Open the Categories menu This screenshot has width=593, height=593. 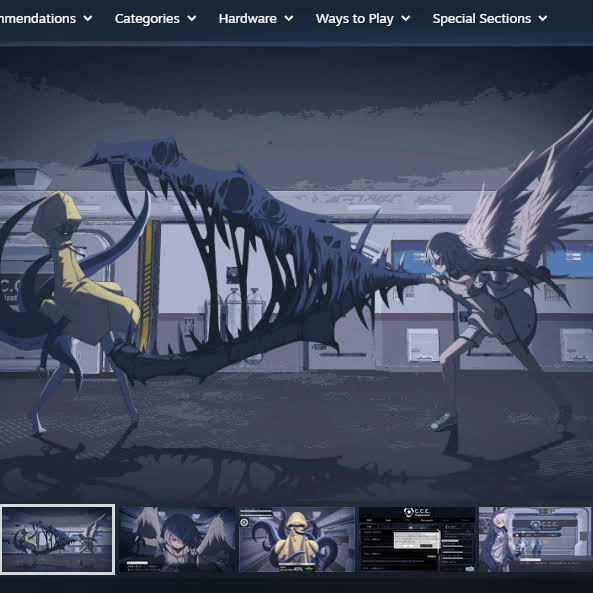click(x=155, y=19)
